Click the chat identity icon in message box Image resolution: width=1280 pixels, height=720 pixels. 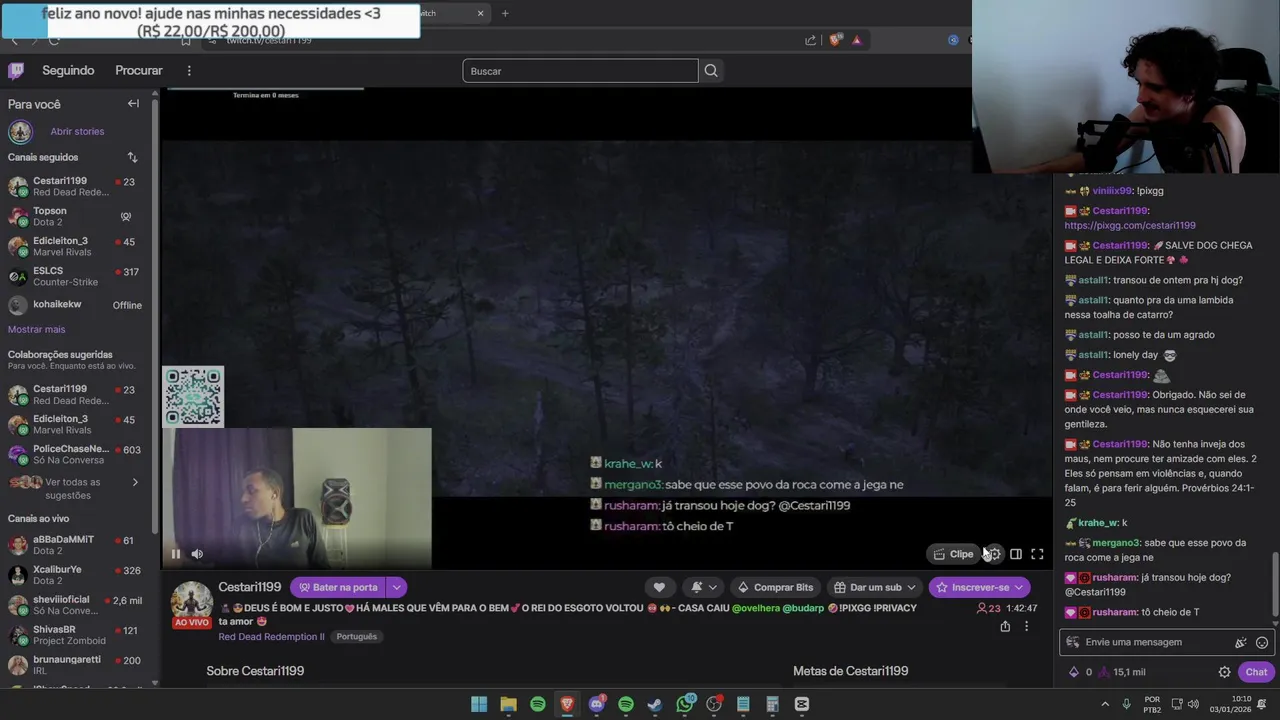[x=1073, y=642]
